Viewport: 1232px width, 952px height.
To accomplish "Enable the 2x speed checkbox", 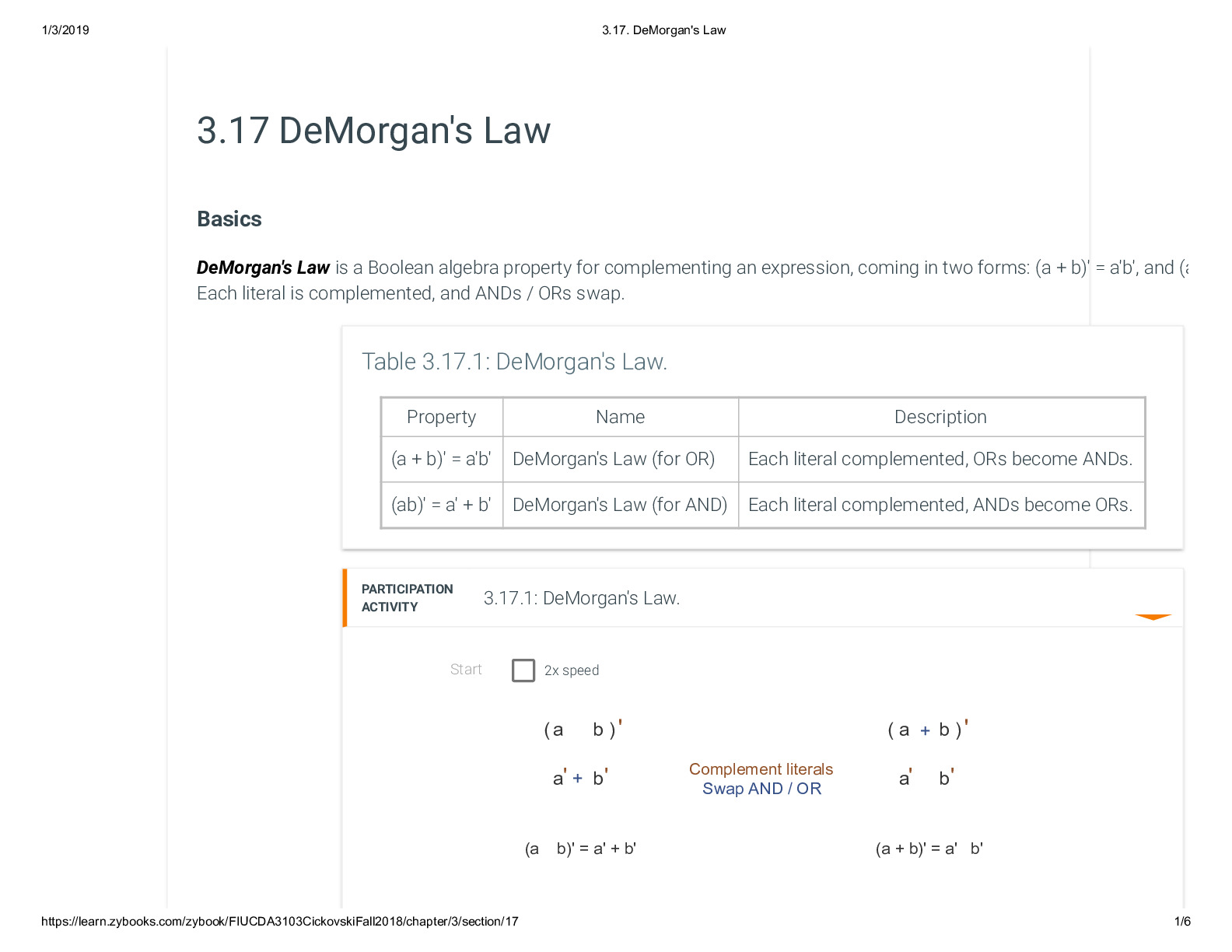I will [523, 670].
